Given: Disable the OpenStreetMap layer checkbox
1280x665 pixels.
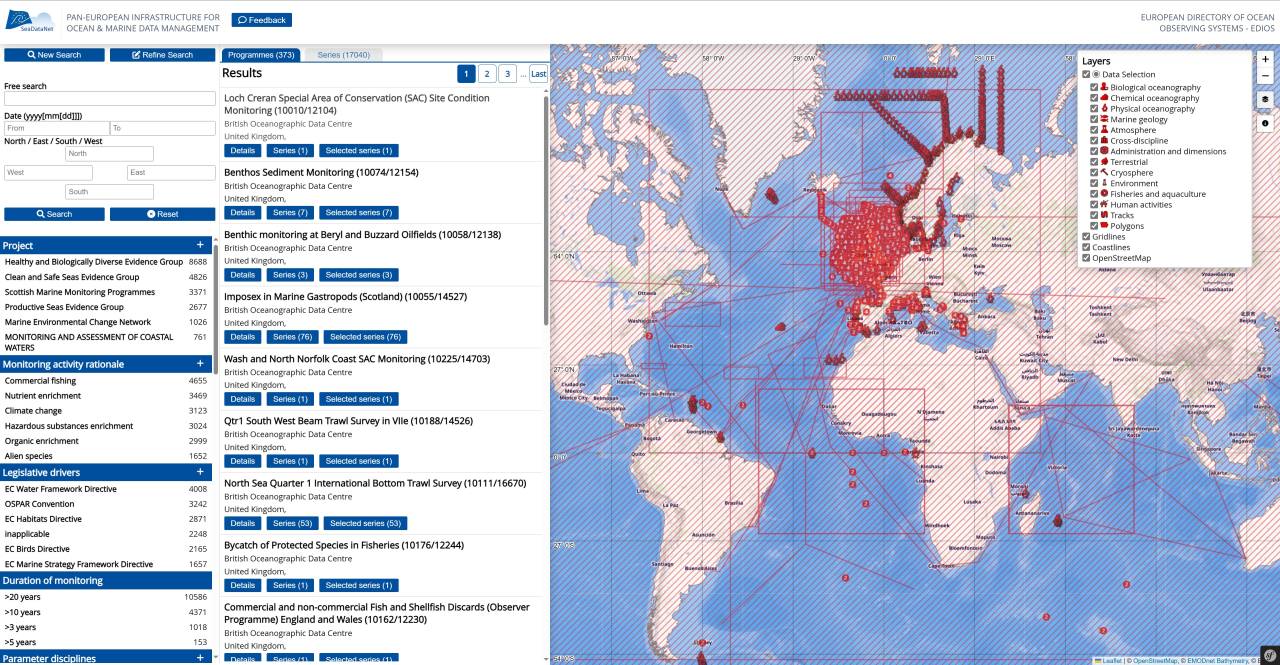Looking at the screenshot, I should (1086, 256).
